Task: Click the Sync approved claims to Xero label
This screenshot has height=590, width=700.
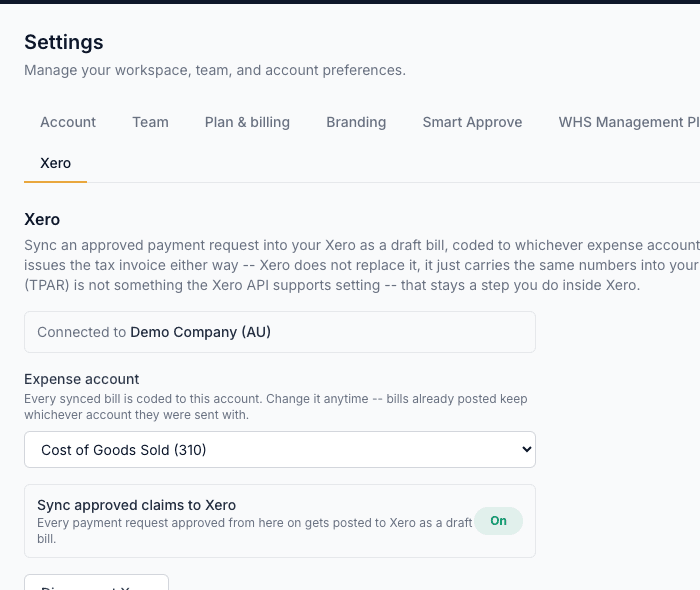Action: click(137, 505)
